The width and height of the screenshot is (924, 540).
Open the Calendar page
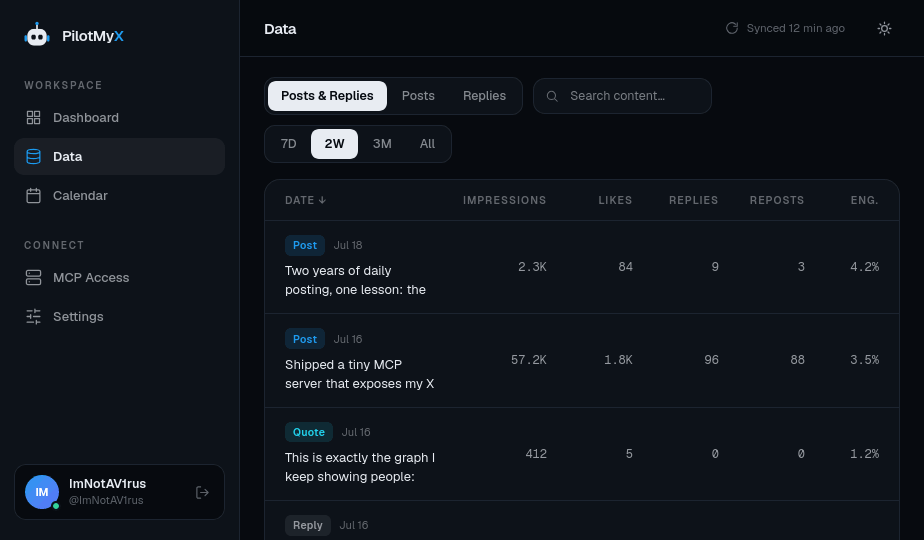pyautogui.click(x=120, y=196)
